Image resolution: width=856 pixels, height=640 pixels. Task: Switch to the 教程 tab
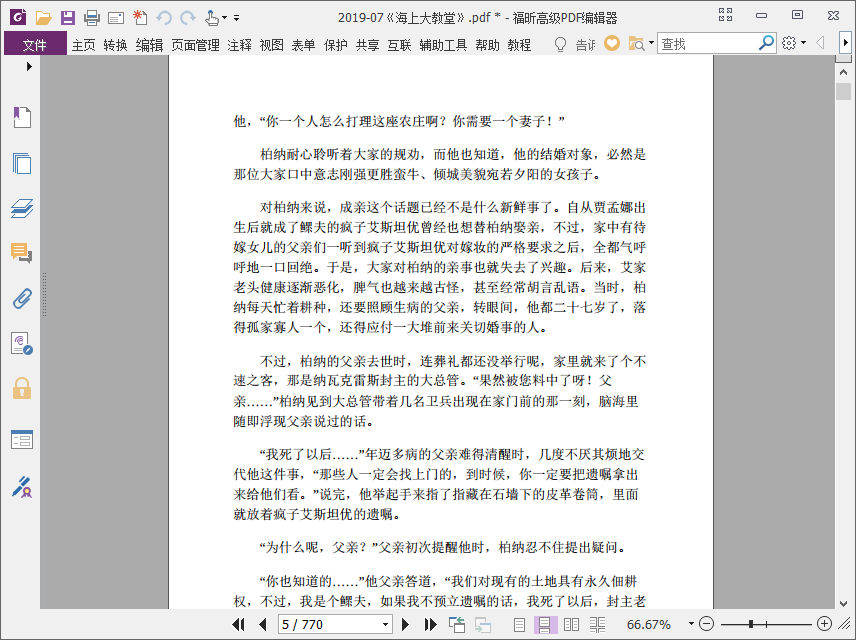[519, 45]
